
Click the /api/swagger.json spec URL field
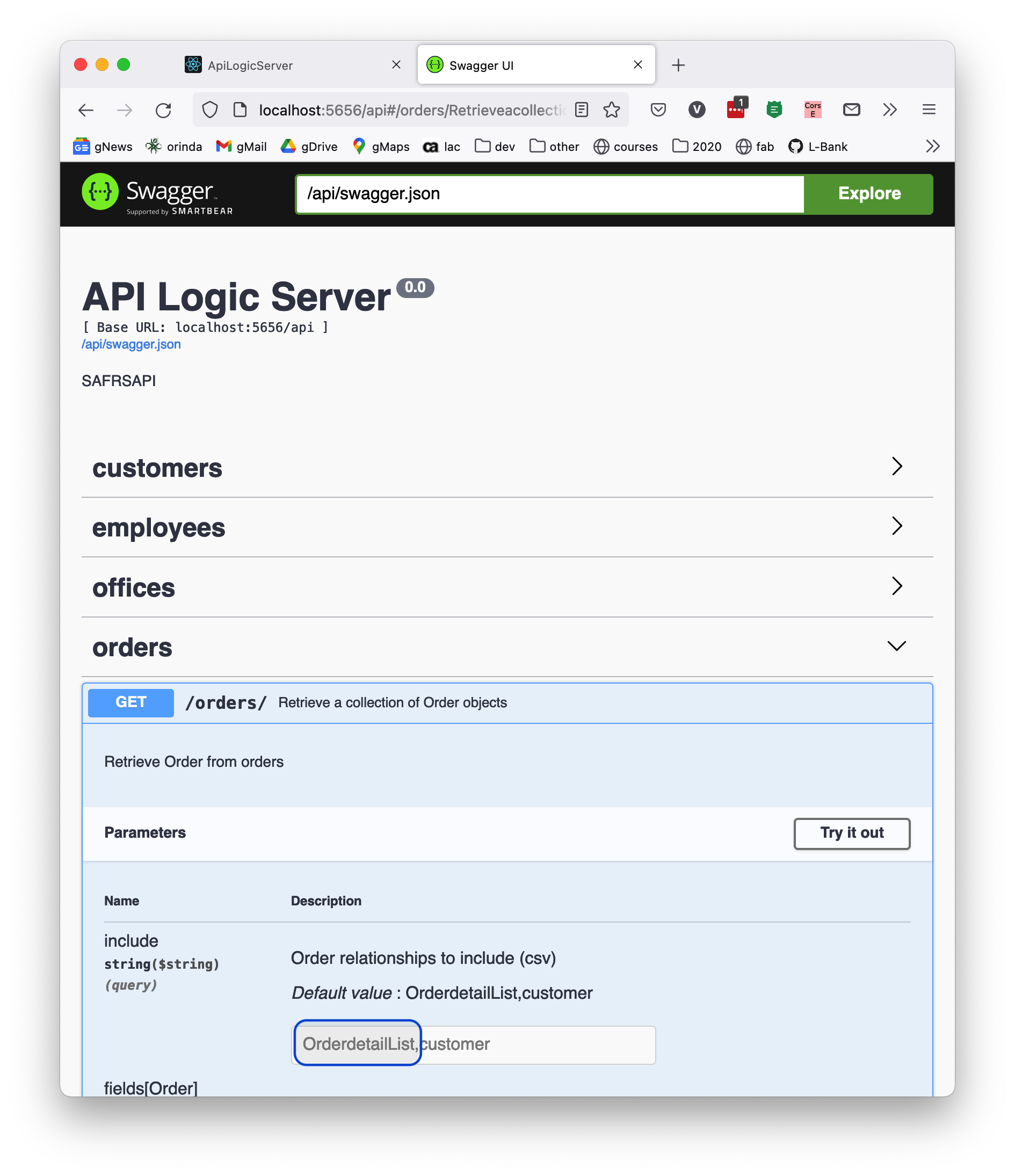[549, 193]
